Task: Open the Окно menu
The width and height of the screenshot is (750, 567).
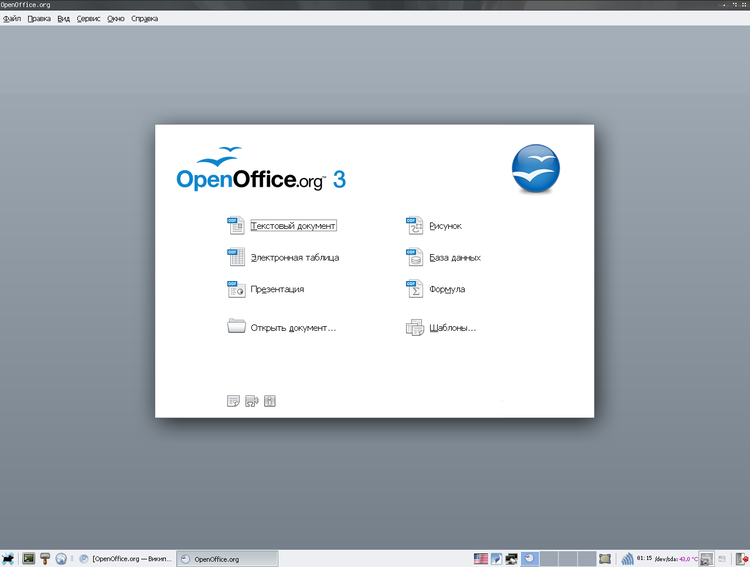Action: [116, 19]
